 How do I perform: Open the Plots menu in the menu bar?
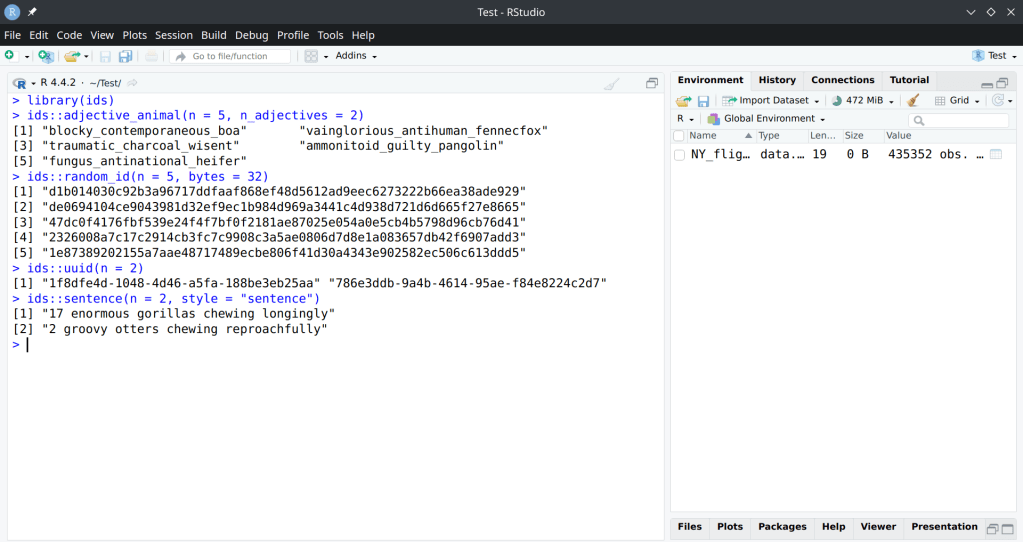134,35
